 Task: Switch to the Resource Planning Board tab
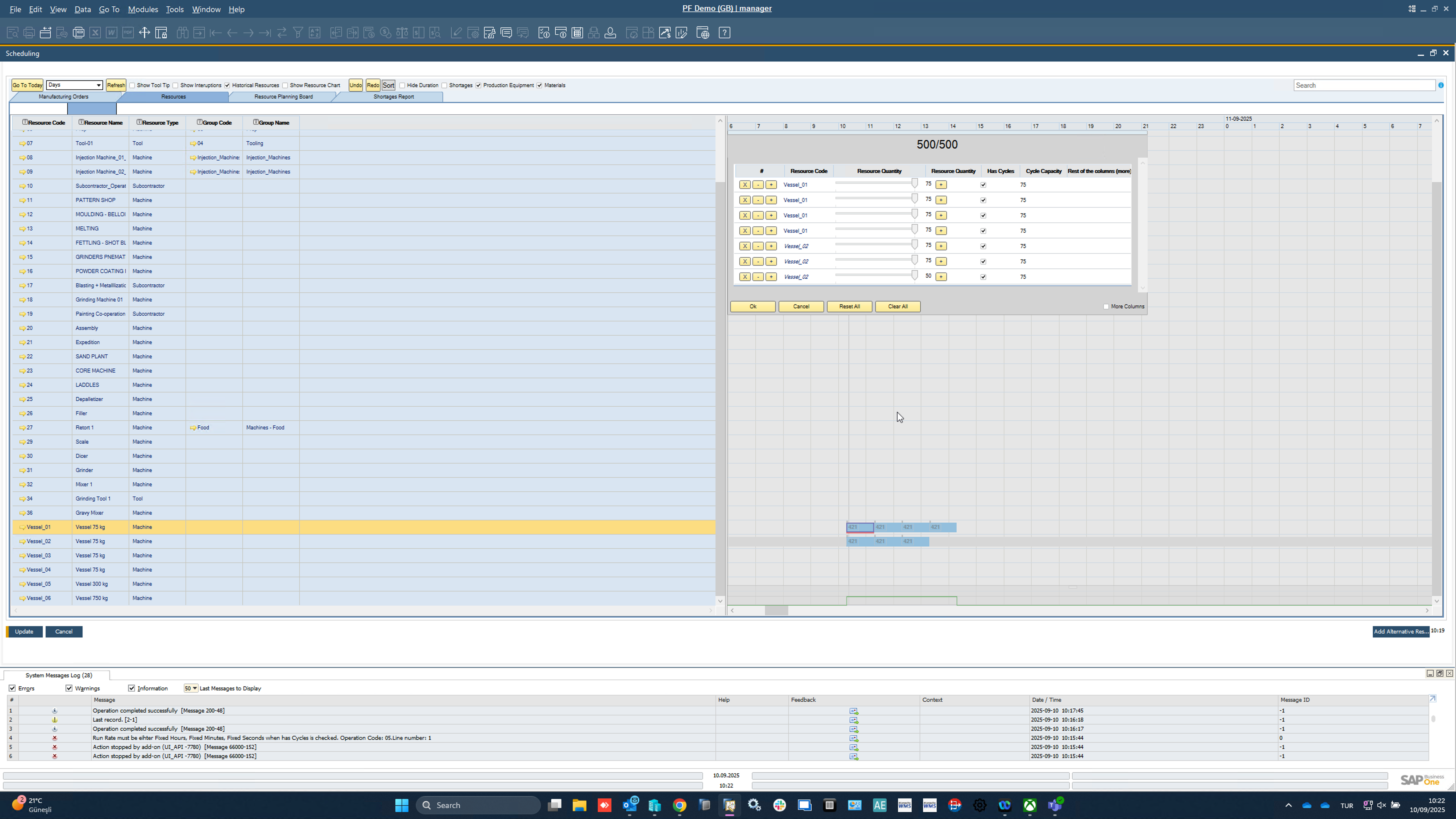click(x=283, y=97)
